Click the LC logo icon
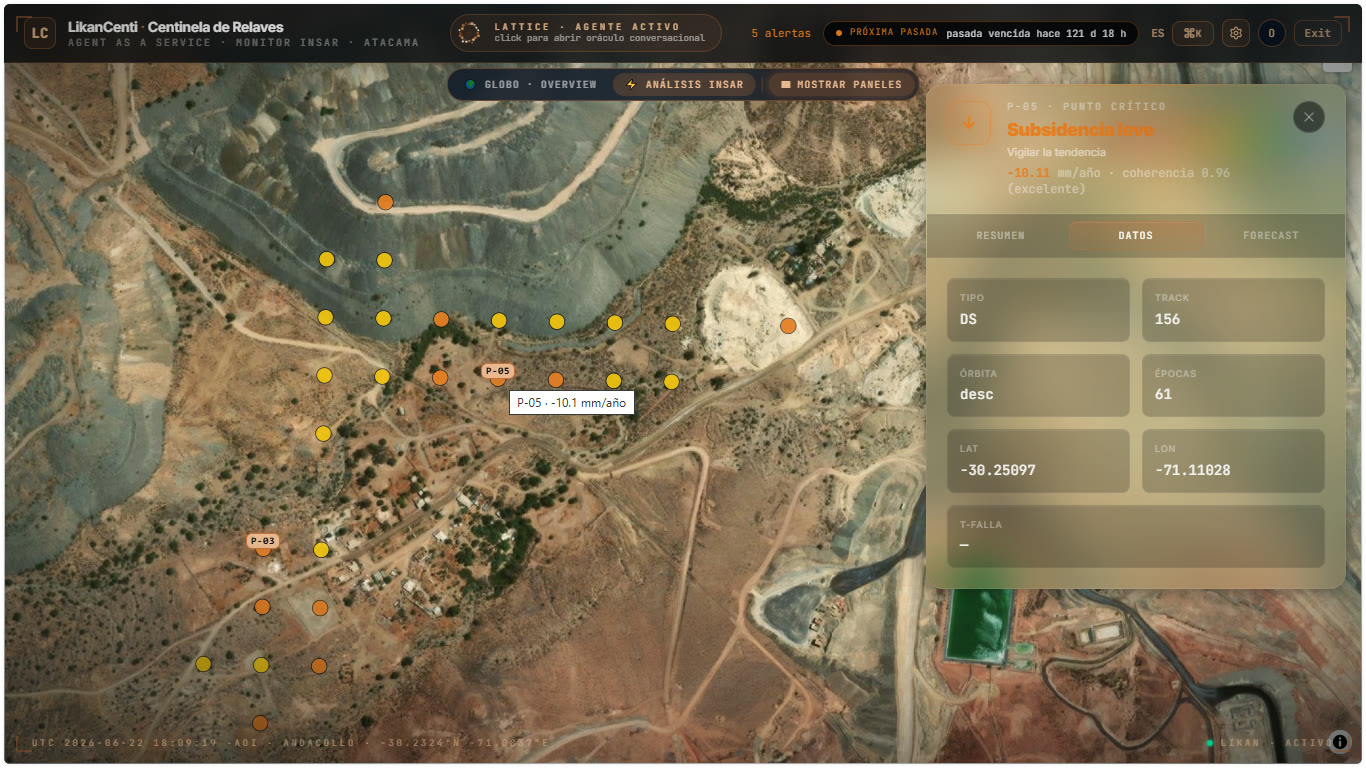The image size is (1366, 768). pyautogui.click(x=40, y=33)
